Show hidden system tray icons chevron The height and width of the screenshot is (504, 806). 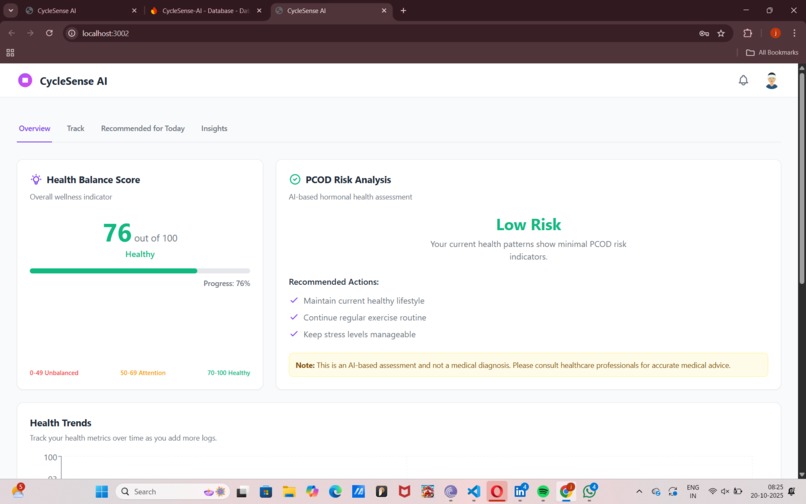[x=639, y=492]
